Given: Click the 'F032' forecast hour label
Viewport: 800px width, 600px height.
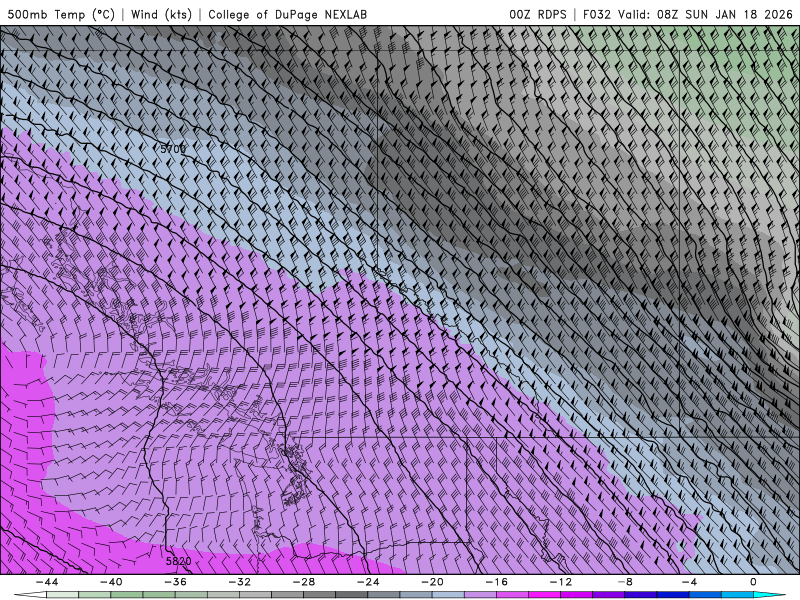Looking at the screenshot, I should coord(596,14).
